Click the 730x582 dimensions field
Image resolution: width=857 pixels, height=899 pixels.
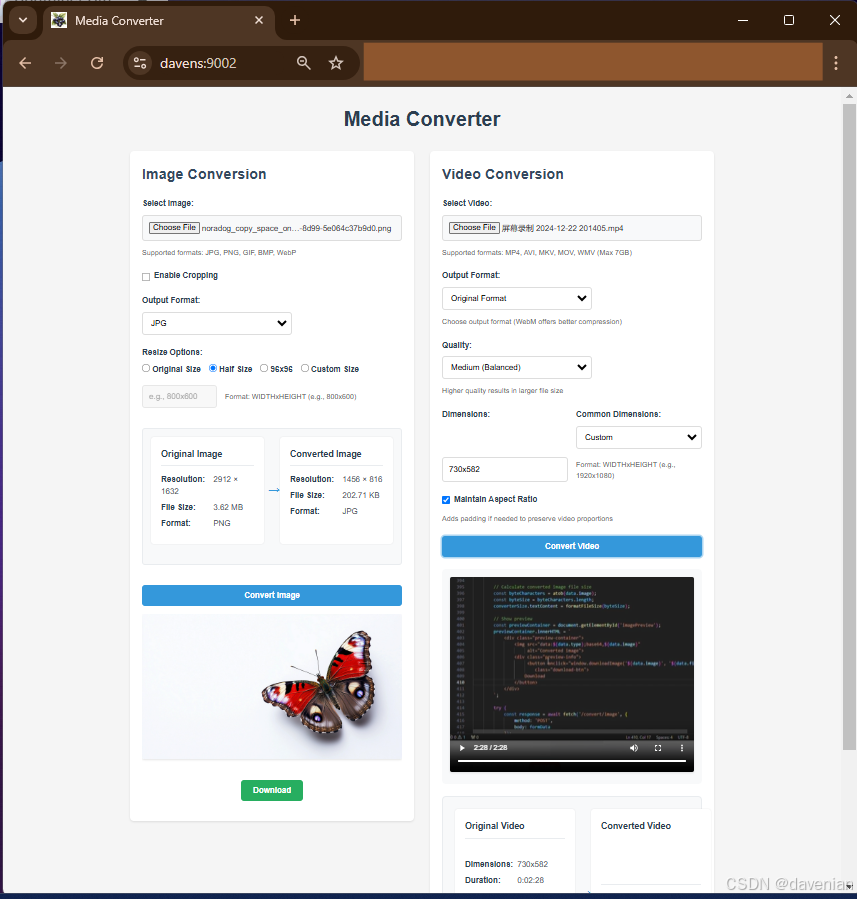point(504,469)
